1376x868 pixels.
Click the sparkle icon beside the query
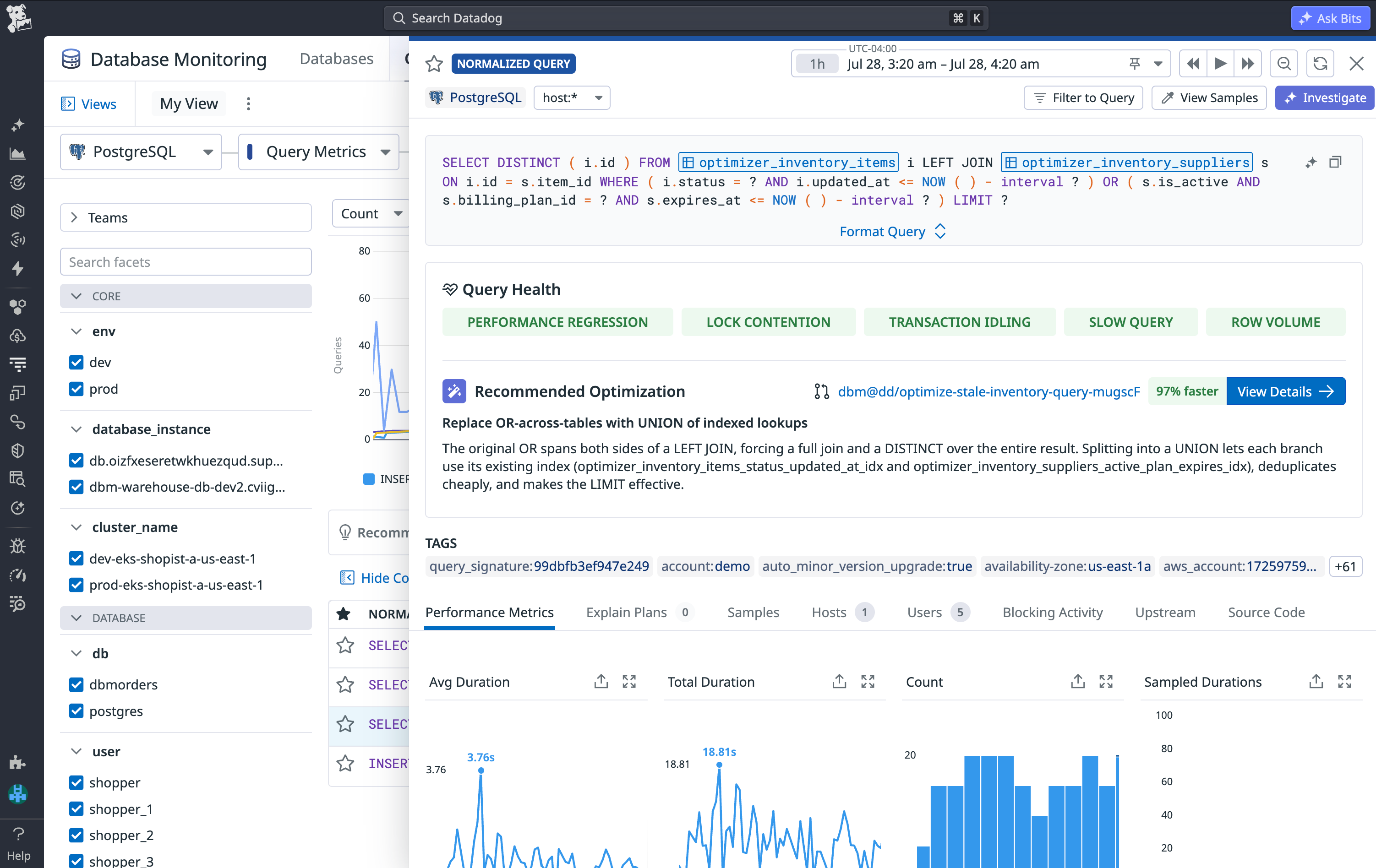[x=1311, y=162]
